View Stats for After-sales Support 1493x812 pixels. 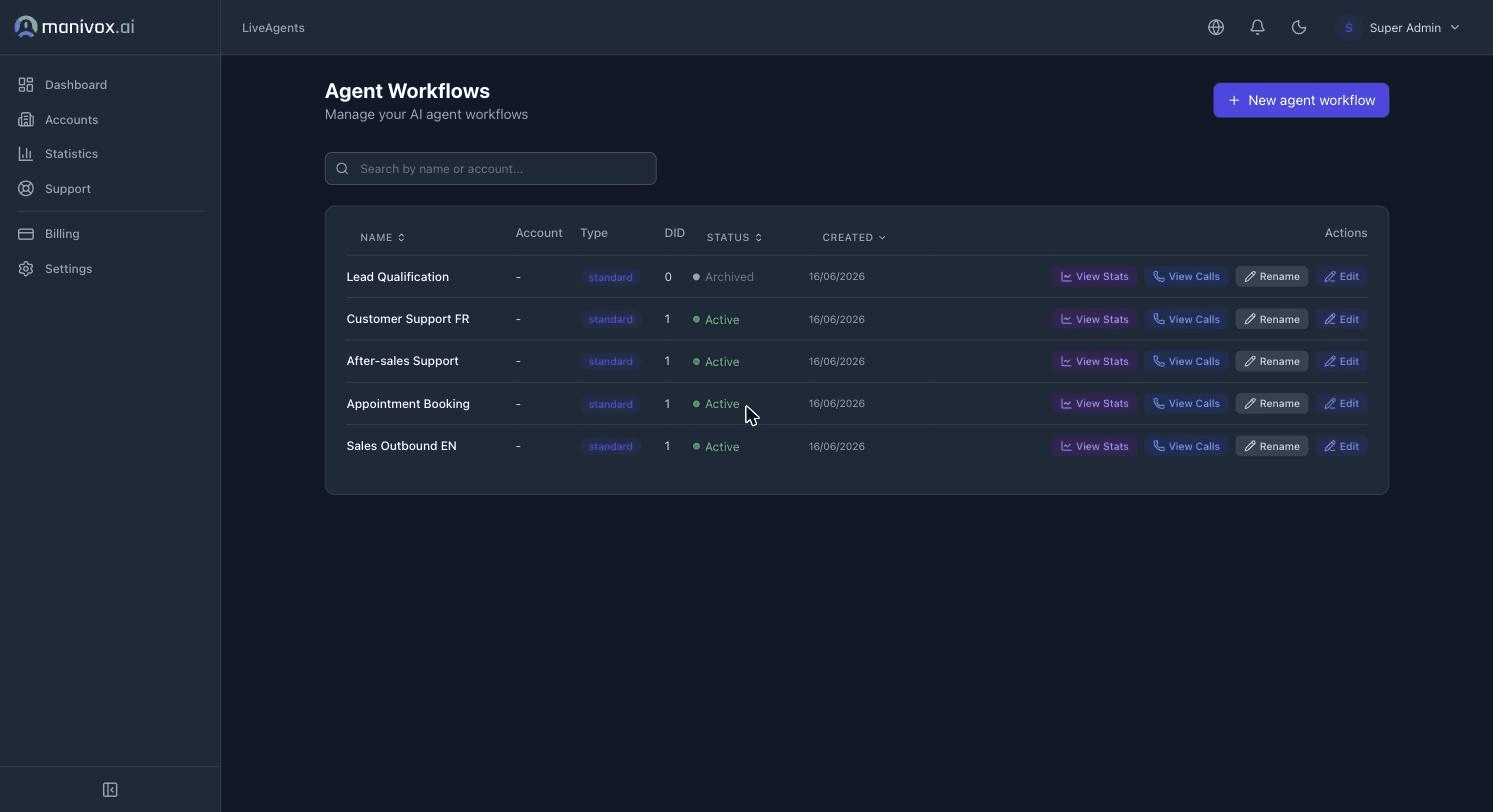[x=1094, y=362]
